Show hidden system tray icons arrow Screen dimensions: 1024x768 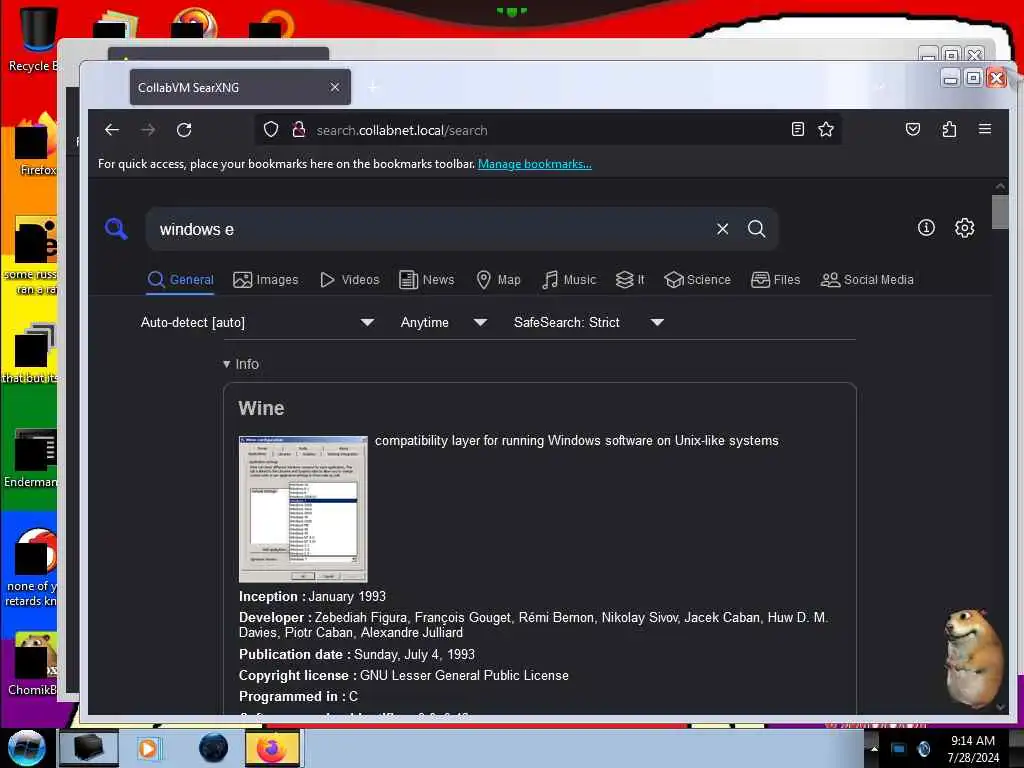tap(874, 748)
